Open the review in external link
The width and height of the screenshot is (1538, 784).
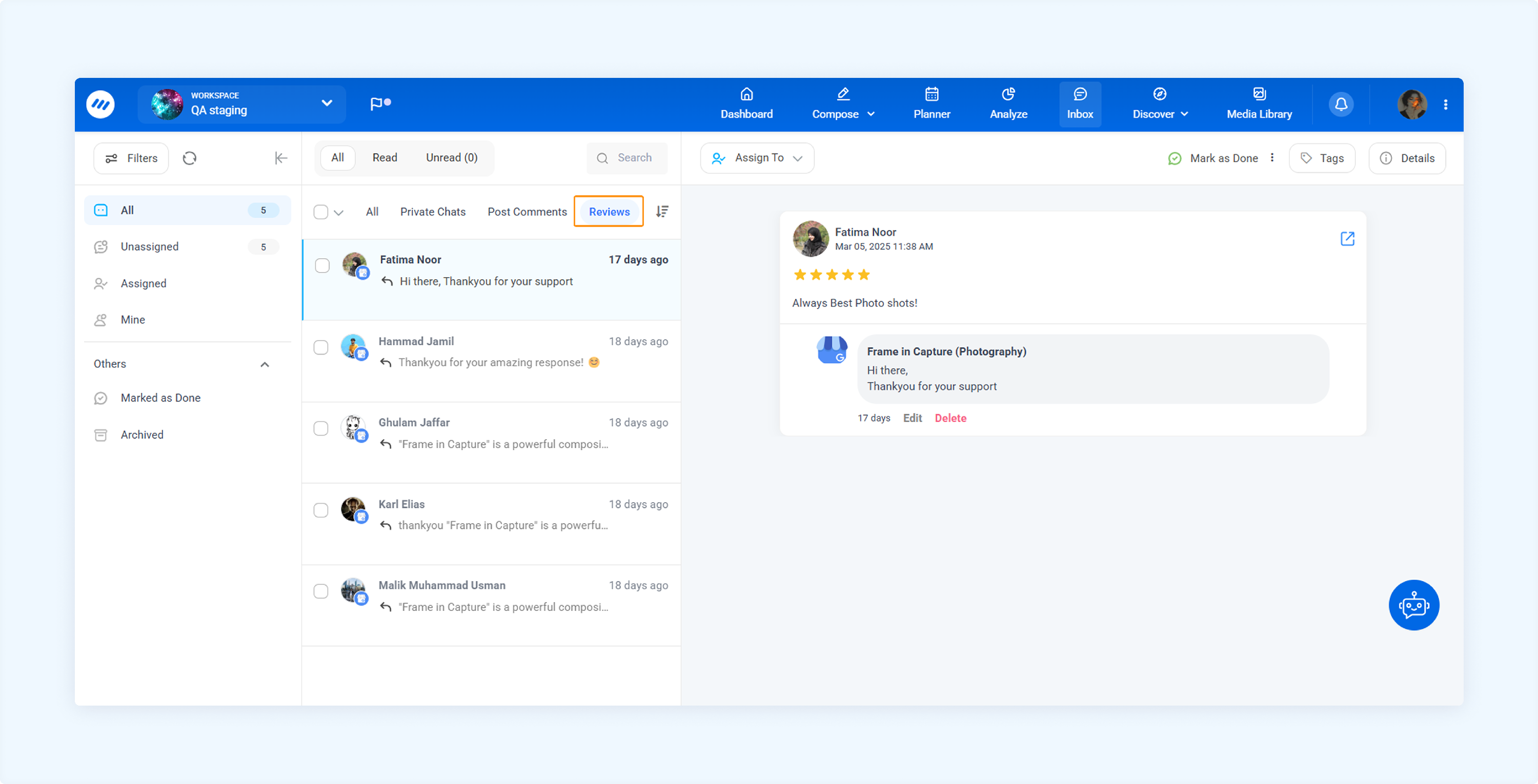click(1347, 239)
